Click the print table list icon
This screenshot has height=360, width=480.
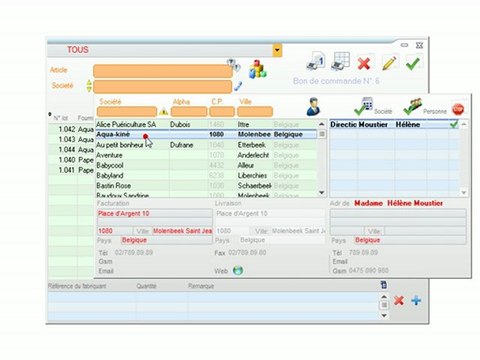pyautogui.click(x=341, y=61)
